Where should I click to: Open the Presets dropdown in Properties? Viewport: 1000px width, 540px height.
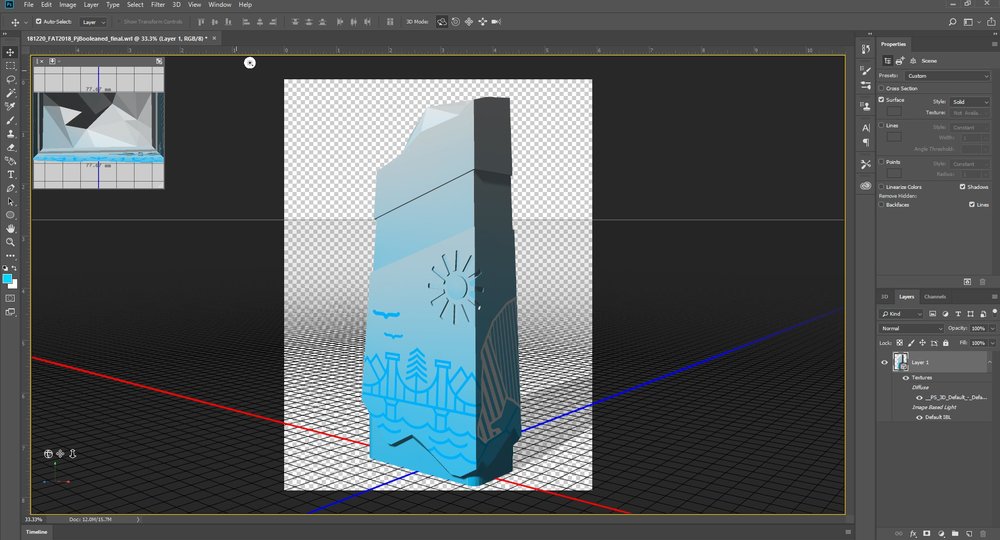[x=947, y=76]
